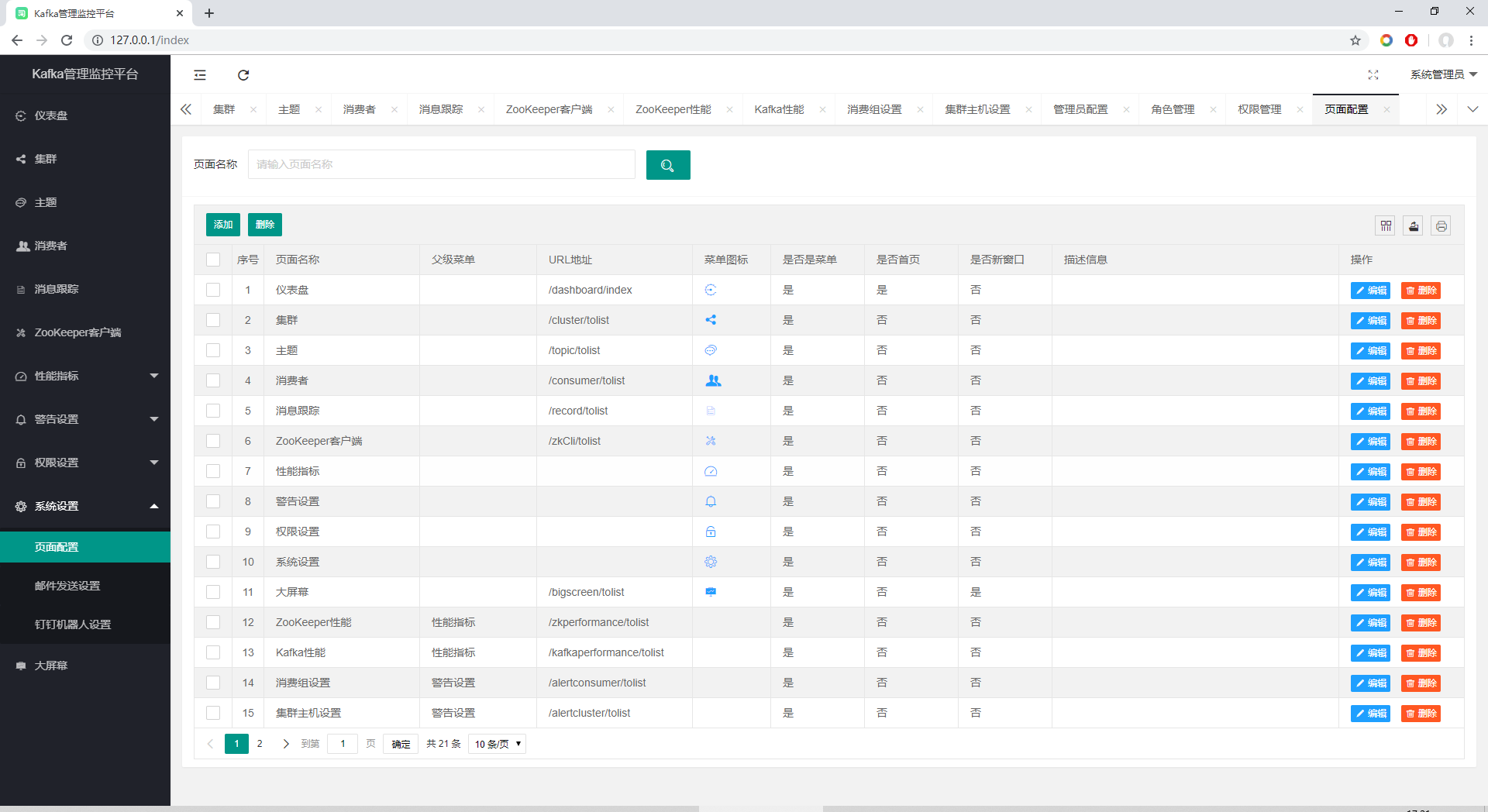Select all rows with the header checkbox
This screenshot has height=812, width=1488.
click(213, 260)
